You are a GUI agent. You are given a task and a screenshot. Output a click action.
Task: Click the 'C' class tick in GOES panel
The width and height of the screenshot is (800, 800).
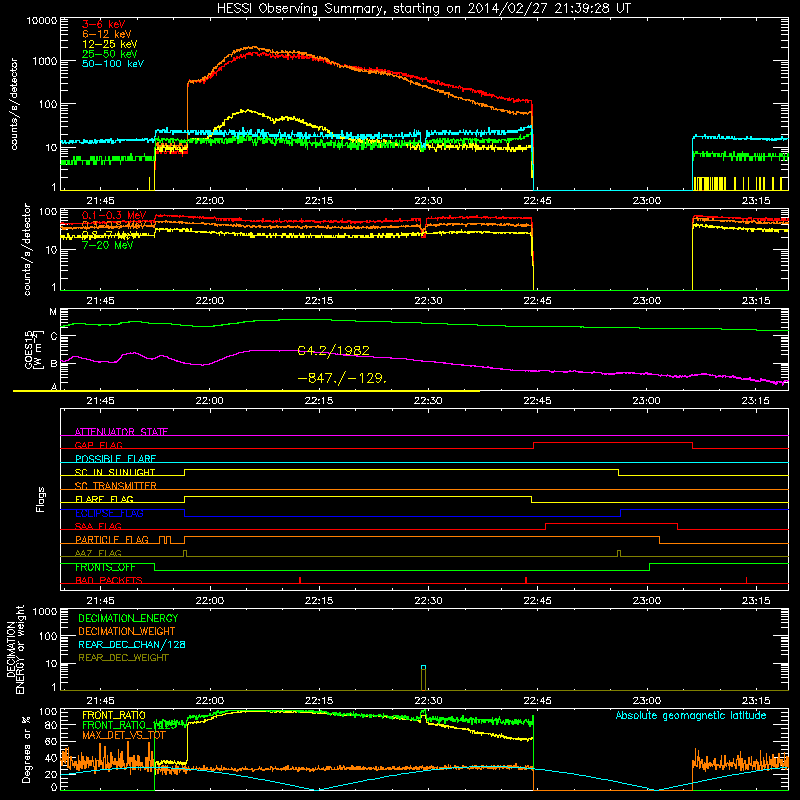pyautogui.click(x=54, y=337)
